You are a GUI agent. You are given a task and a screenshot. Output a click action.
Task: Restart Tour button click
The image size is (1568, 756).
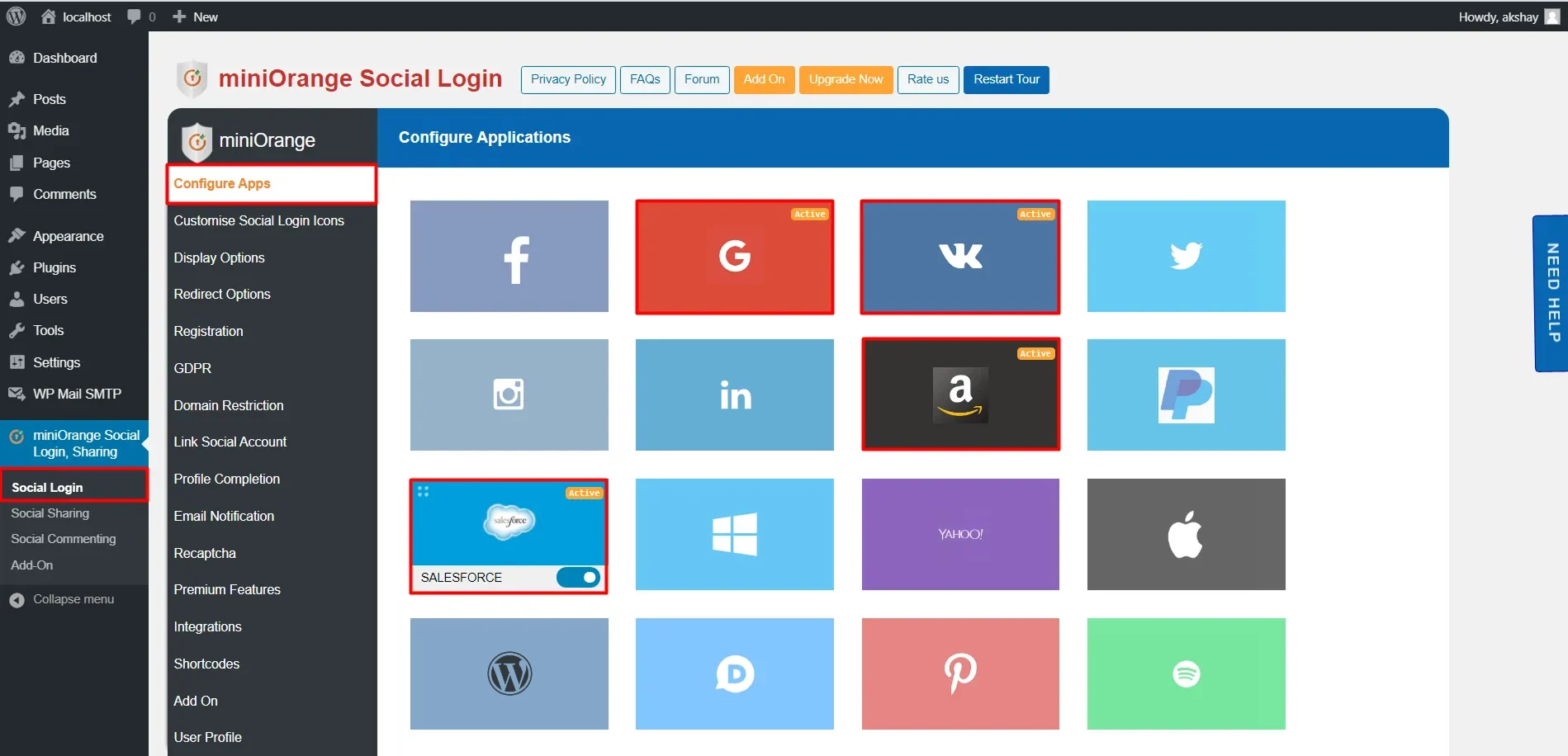coord(1006,79)
